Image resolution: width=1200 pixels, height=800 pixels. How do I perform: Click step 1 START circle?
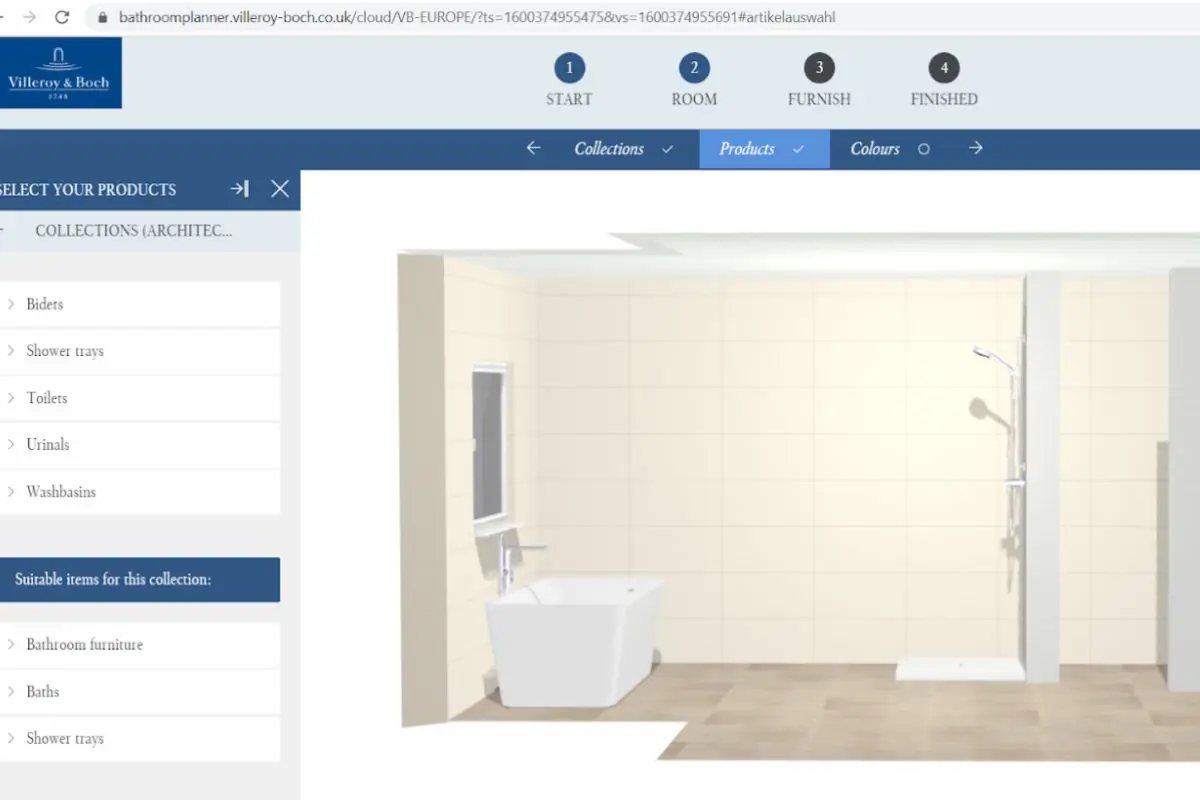pos(569,69)
